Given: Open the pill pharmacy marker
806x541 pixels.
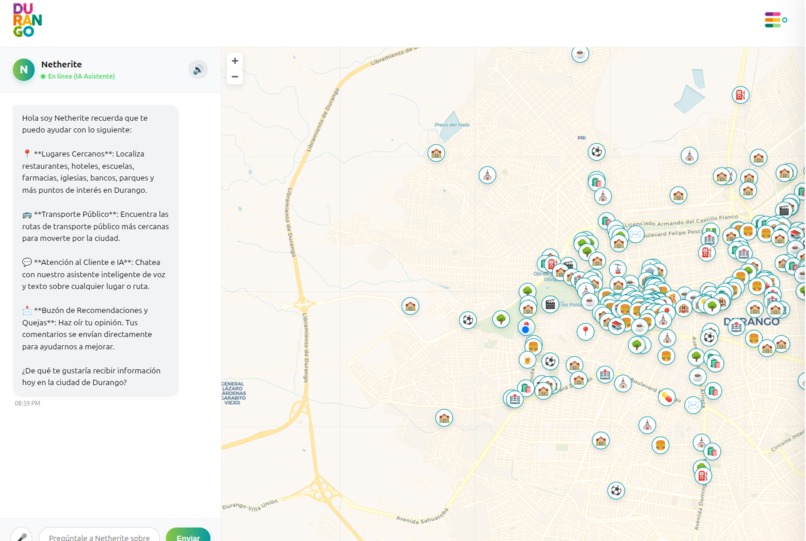Looking at the screenshot, I should coord(666,397).
